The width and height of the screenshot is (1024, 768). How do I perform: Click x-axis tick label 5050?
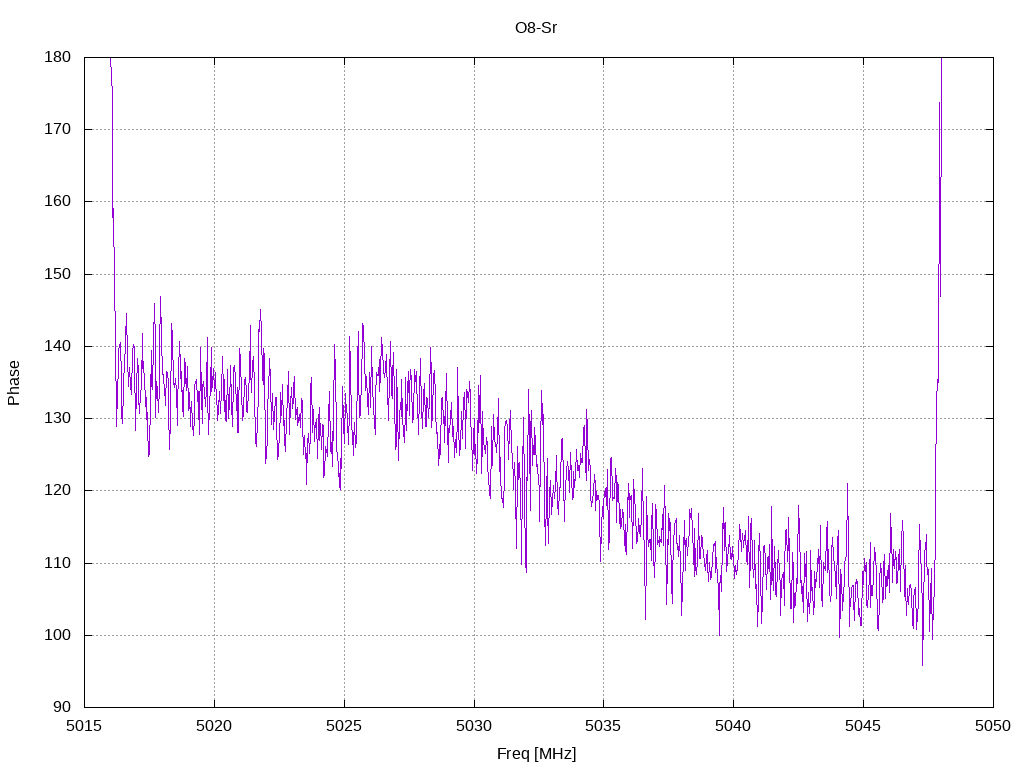tap(993, 726)
